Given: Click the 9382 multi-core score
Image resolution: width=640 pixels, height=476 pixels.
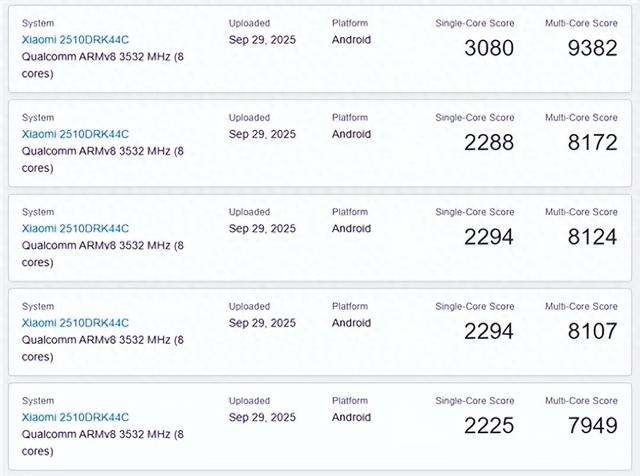Looking at the screenshot, I should [592, 48].
